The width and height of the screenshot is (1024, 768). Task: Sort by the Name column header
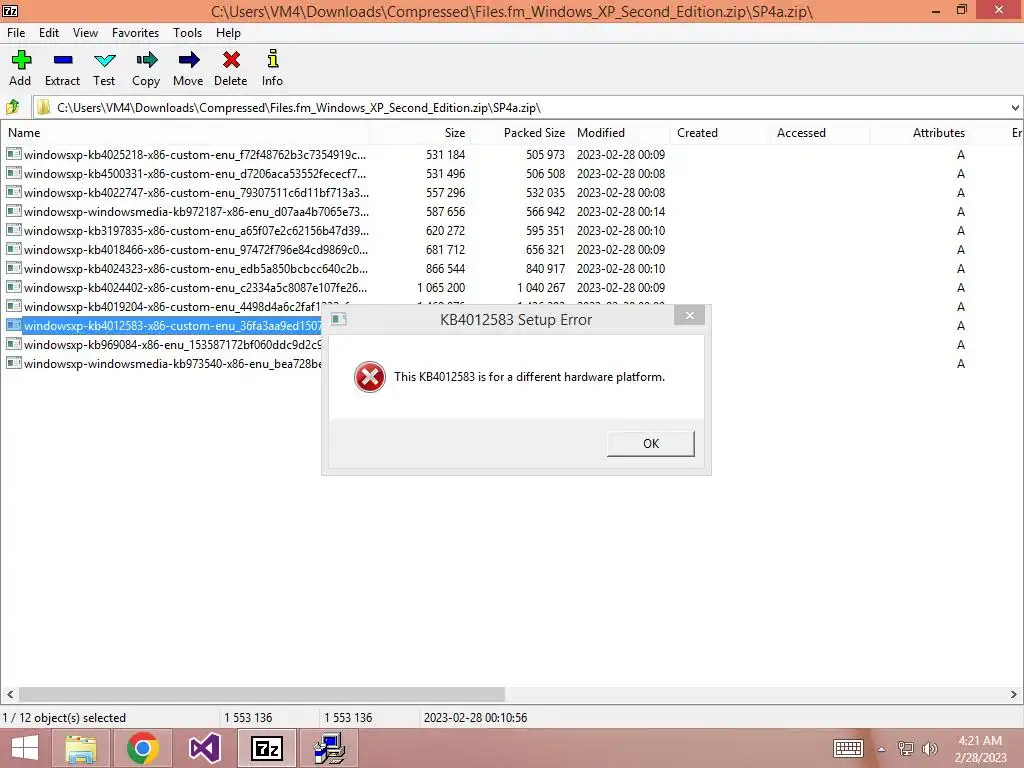186,133
